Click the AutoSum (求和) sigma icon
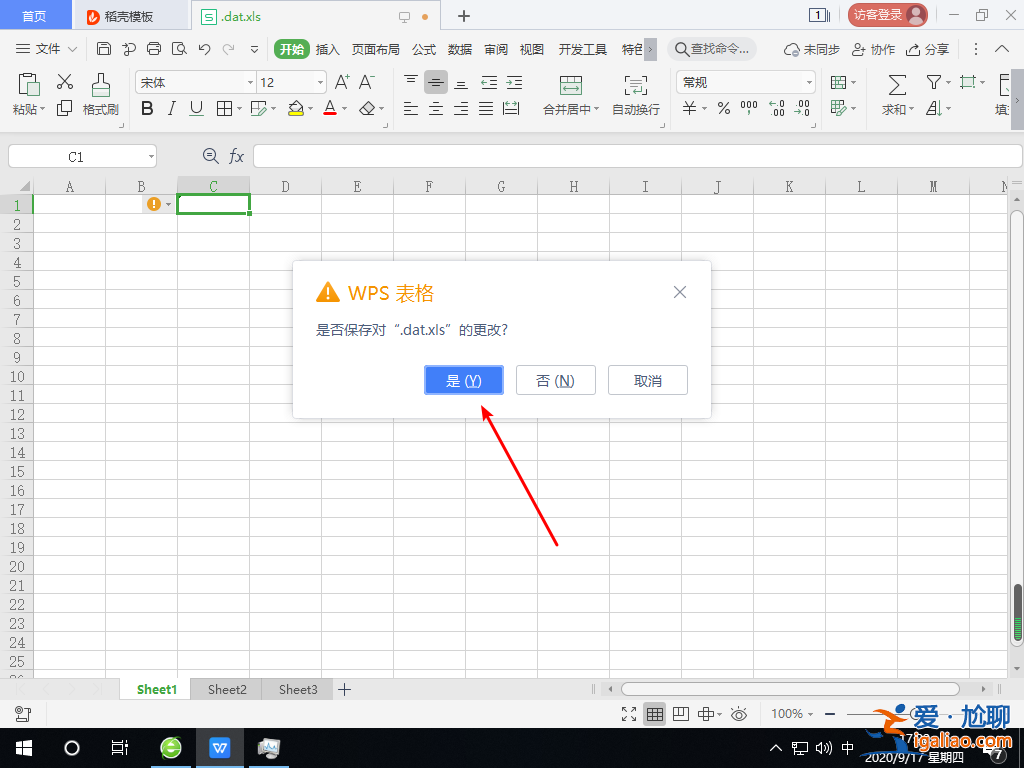This screenshot has width=1024, height=768. 897,84
